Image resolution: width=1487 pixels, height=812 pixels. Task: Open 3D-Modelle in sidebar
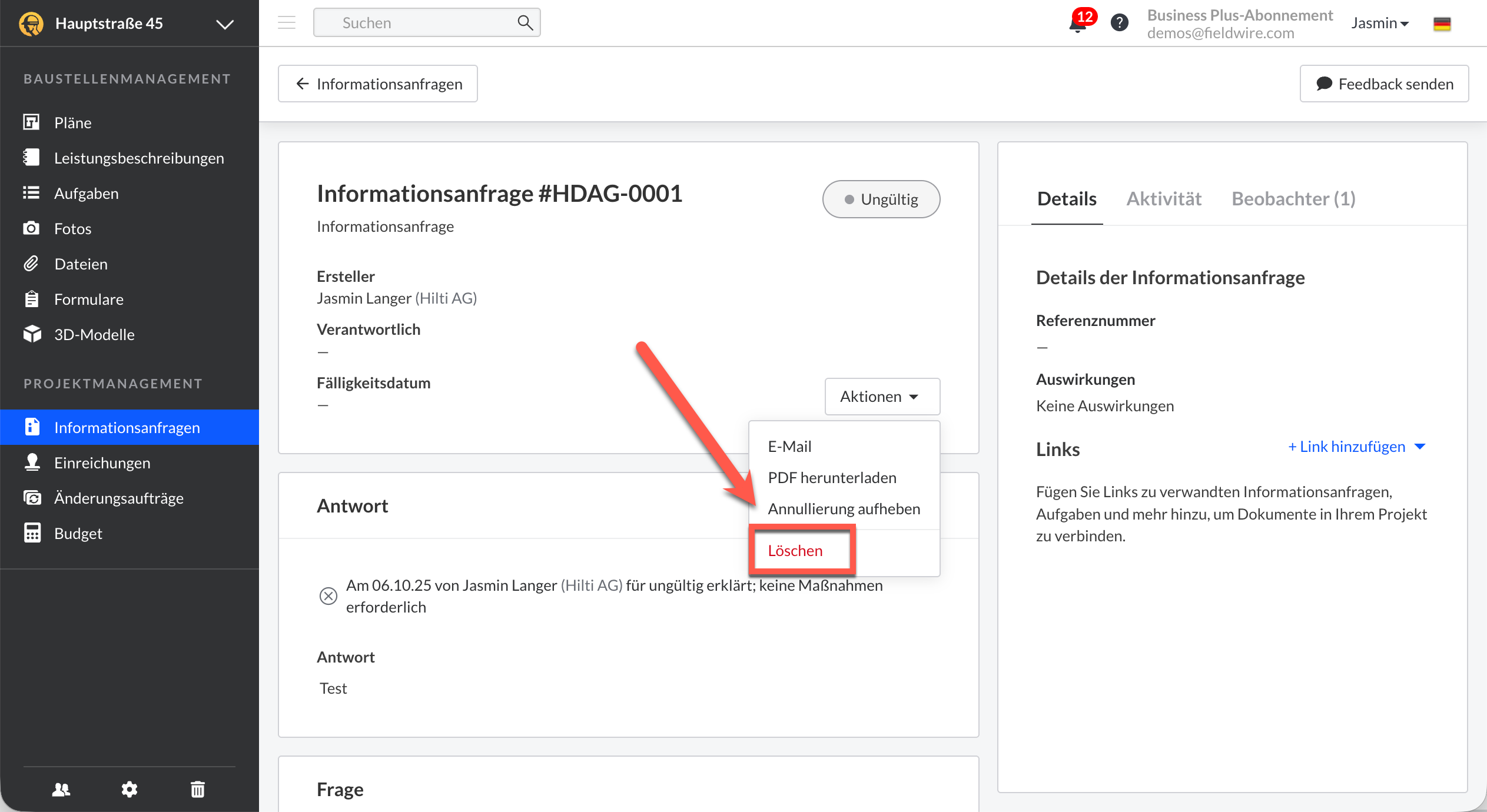pos(94,334)
